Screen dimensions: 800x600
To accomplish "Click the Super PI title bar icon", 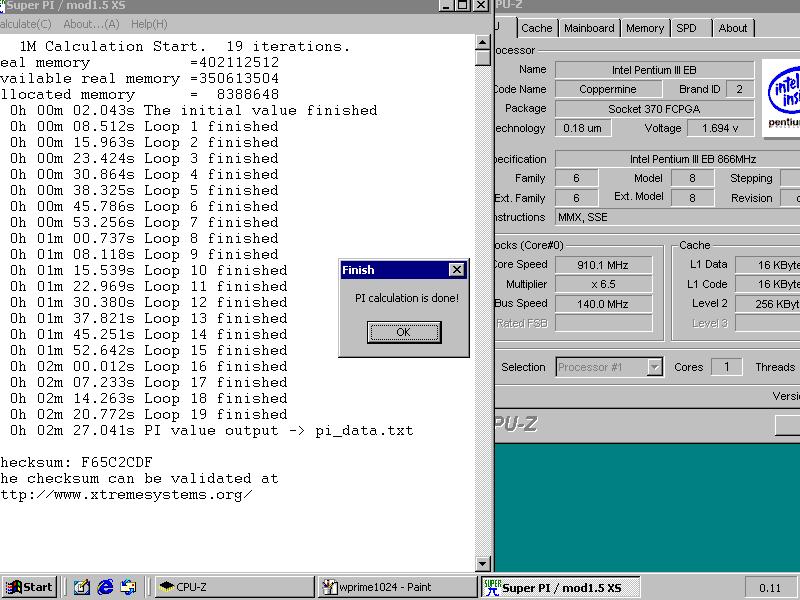I will pos(2,5).
